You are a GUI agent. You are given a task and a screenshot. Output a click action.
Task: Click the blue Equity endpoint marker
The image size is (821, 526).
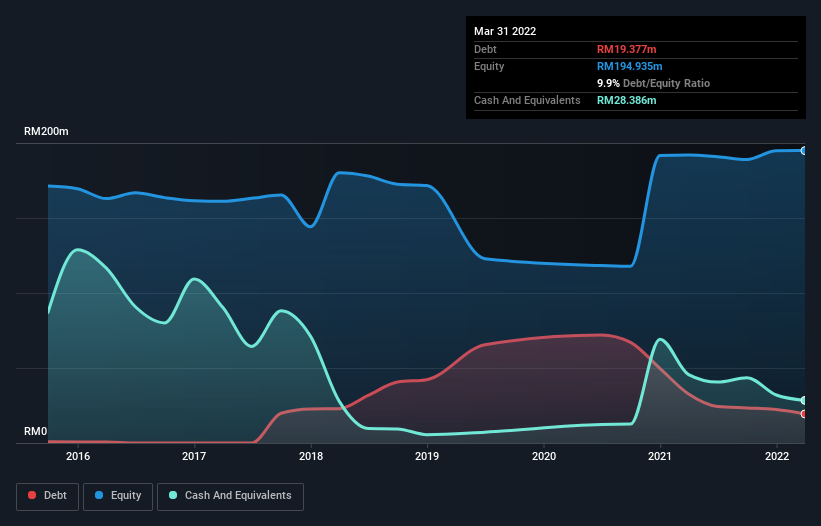pyautogui.click(x=804, y=151)
